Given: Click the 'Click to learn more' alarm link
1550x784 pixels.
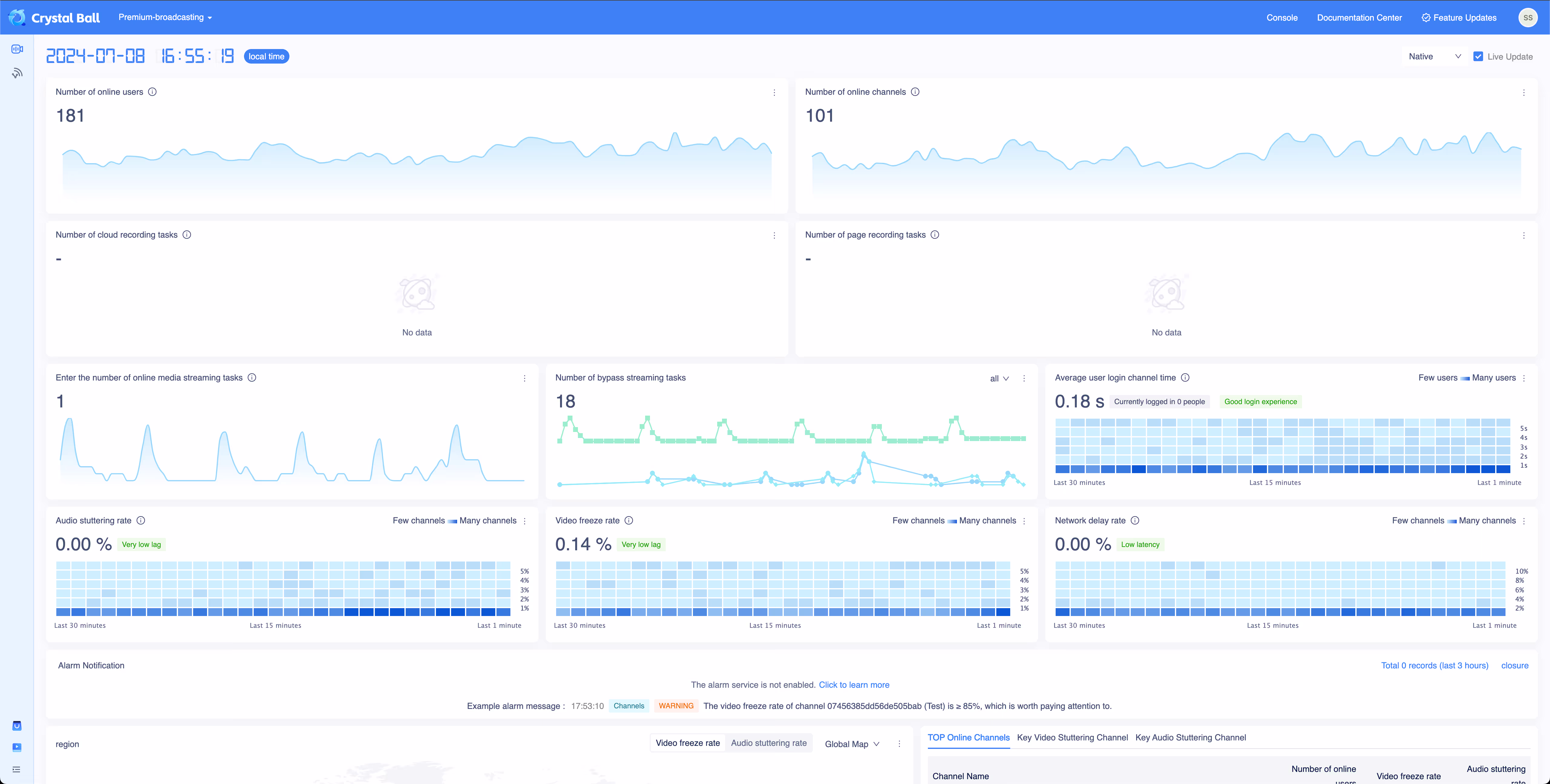Looking at the screenshot, I should 854,685.
